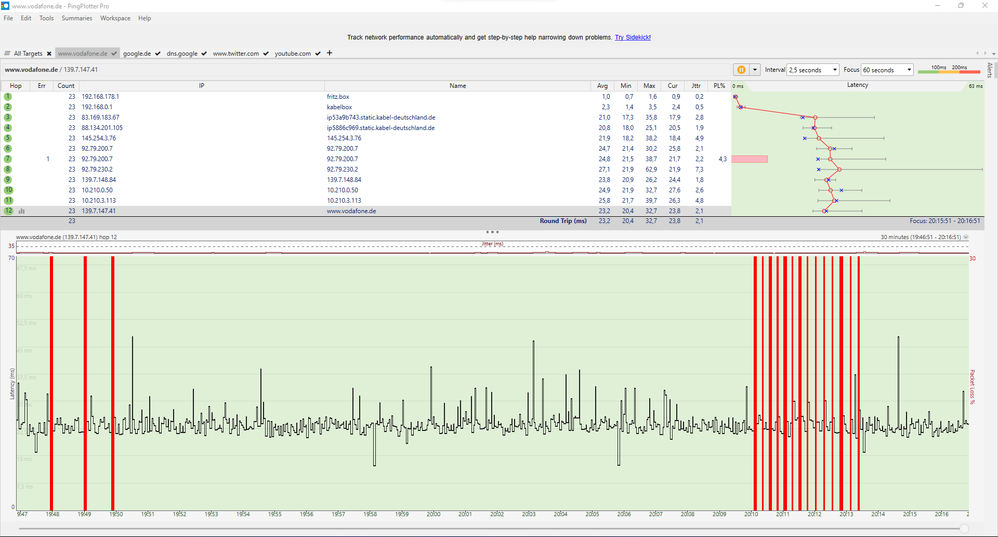This screenshot has height=537, width=998.
Task: Click the scroll tabs left arrow
Action: [978, 53]
